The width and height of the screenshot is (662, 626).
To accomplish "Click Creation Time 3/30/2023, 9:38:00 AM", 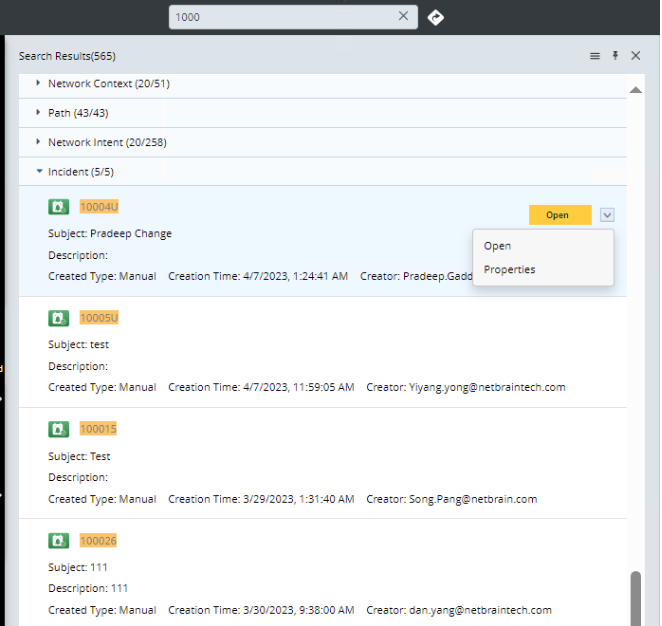I will click(x=261, y=610).
